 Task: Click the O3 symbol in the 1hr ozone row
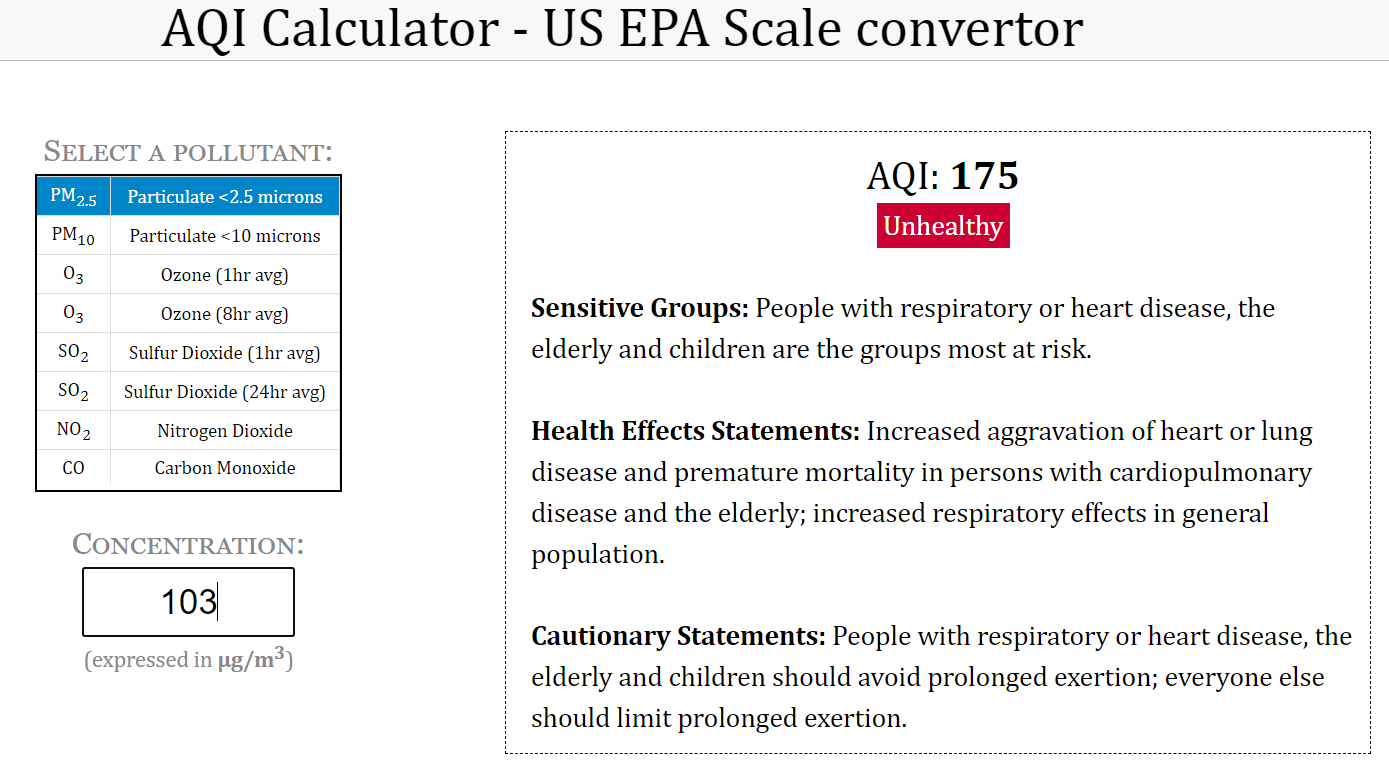point(74,275)
